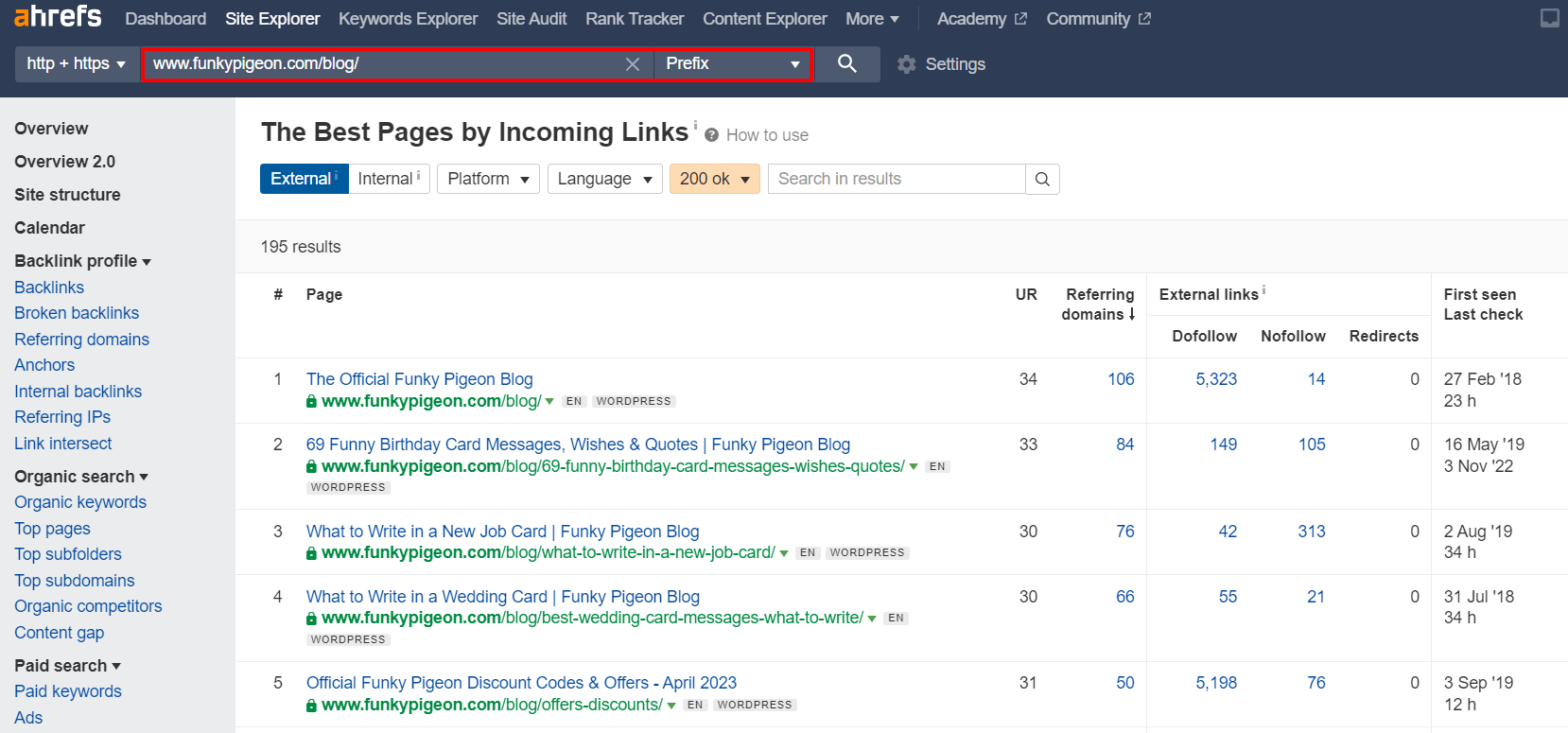The image size is (1568, 733).
Task: Sort by Dofollow column header
Action: point(1204,336)
